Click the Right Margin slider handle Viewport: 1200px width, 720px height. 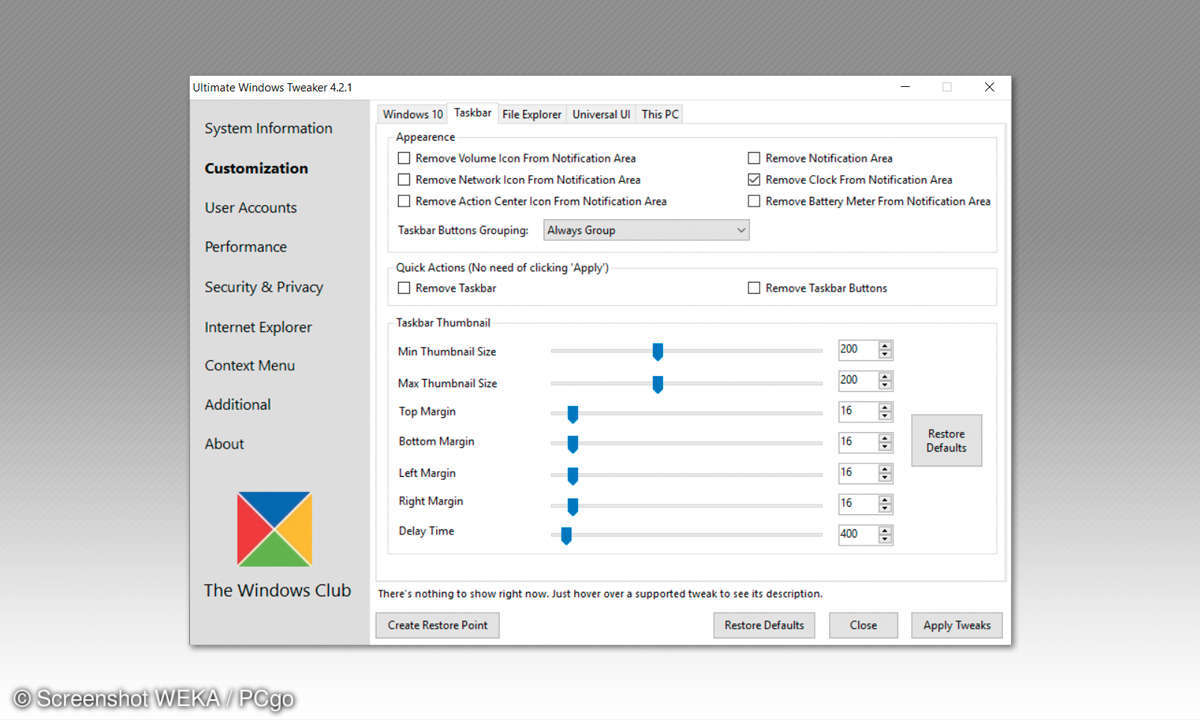[x=573, y=506]
